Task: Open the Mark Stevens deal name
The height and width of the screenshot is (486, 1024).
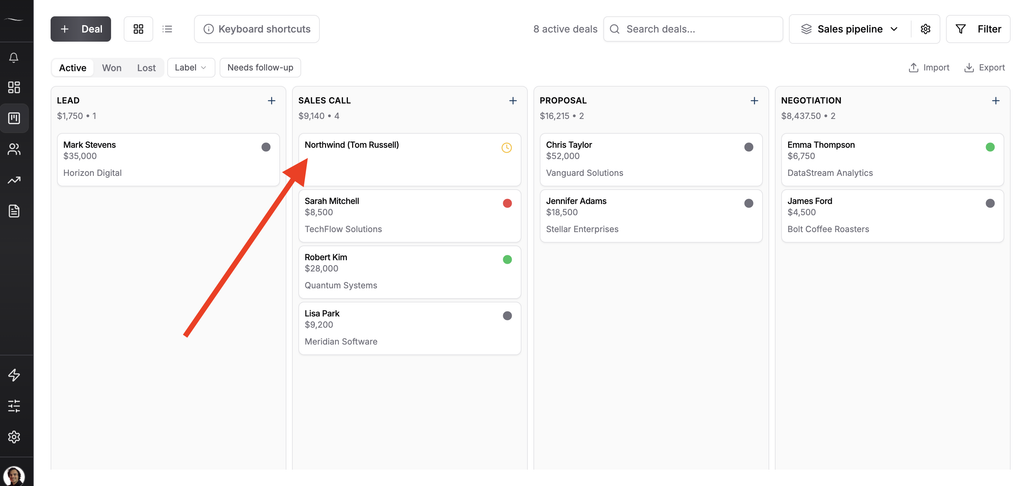Action: pyautogui.click(x=89, y=145)
